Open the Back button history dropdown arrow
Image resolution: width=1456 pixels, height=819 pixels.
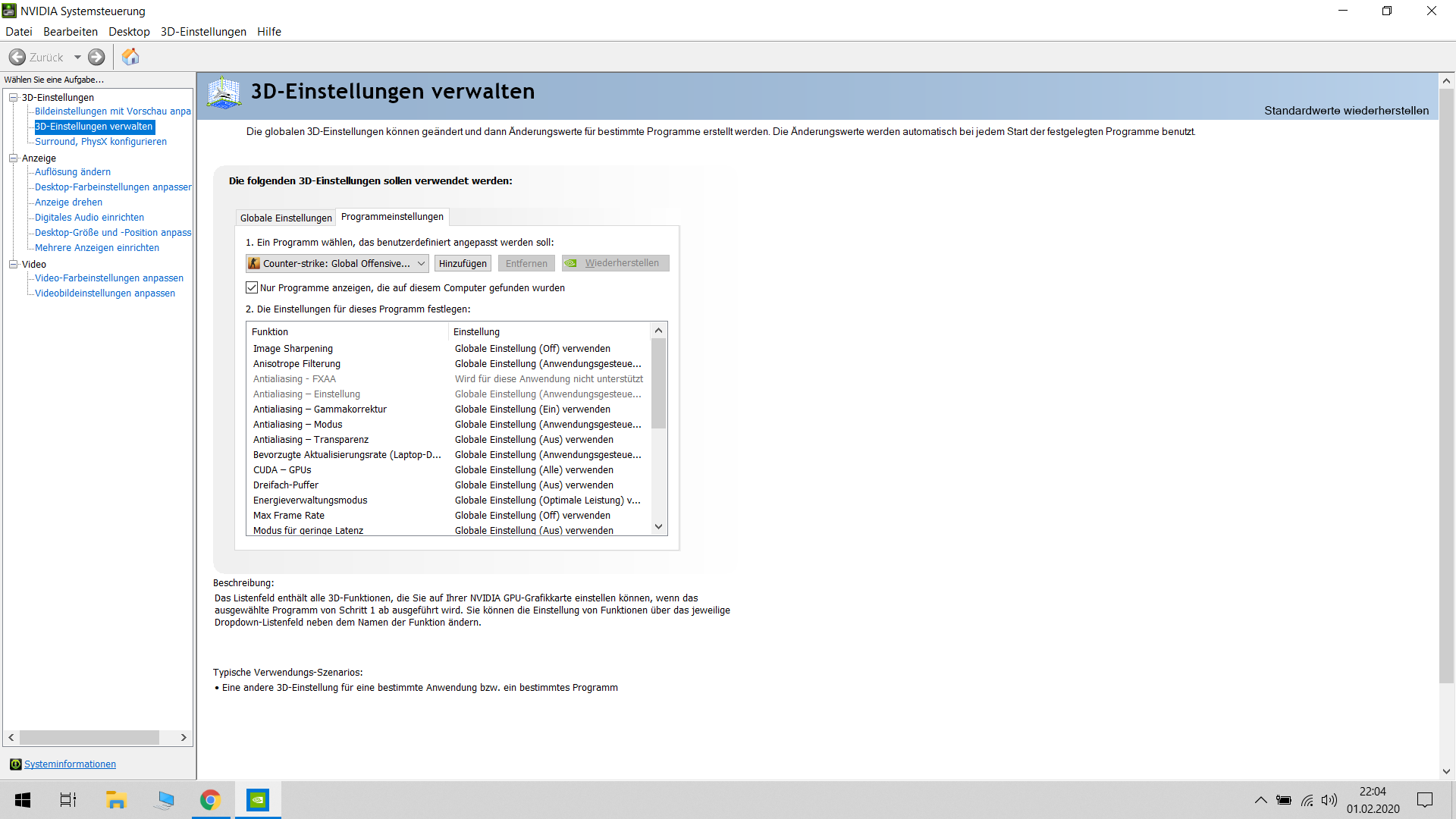pyautogui.click(x=77, y=58)
